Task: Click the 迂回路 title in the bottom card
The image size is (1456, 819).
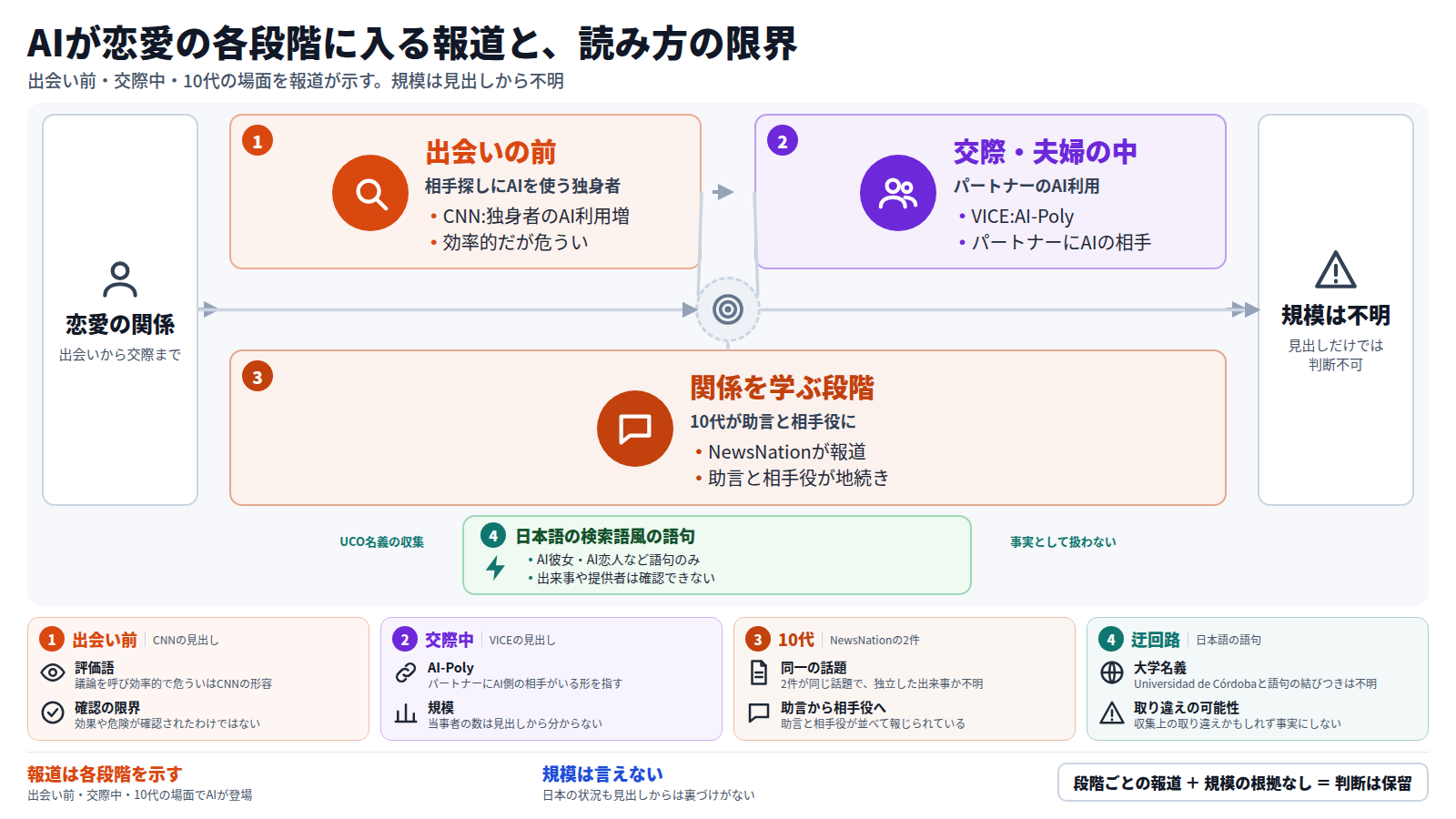Action: click(1156, 640)
